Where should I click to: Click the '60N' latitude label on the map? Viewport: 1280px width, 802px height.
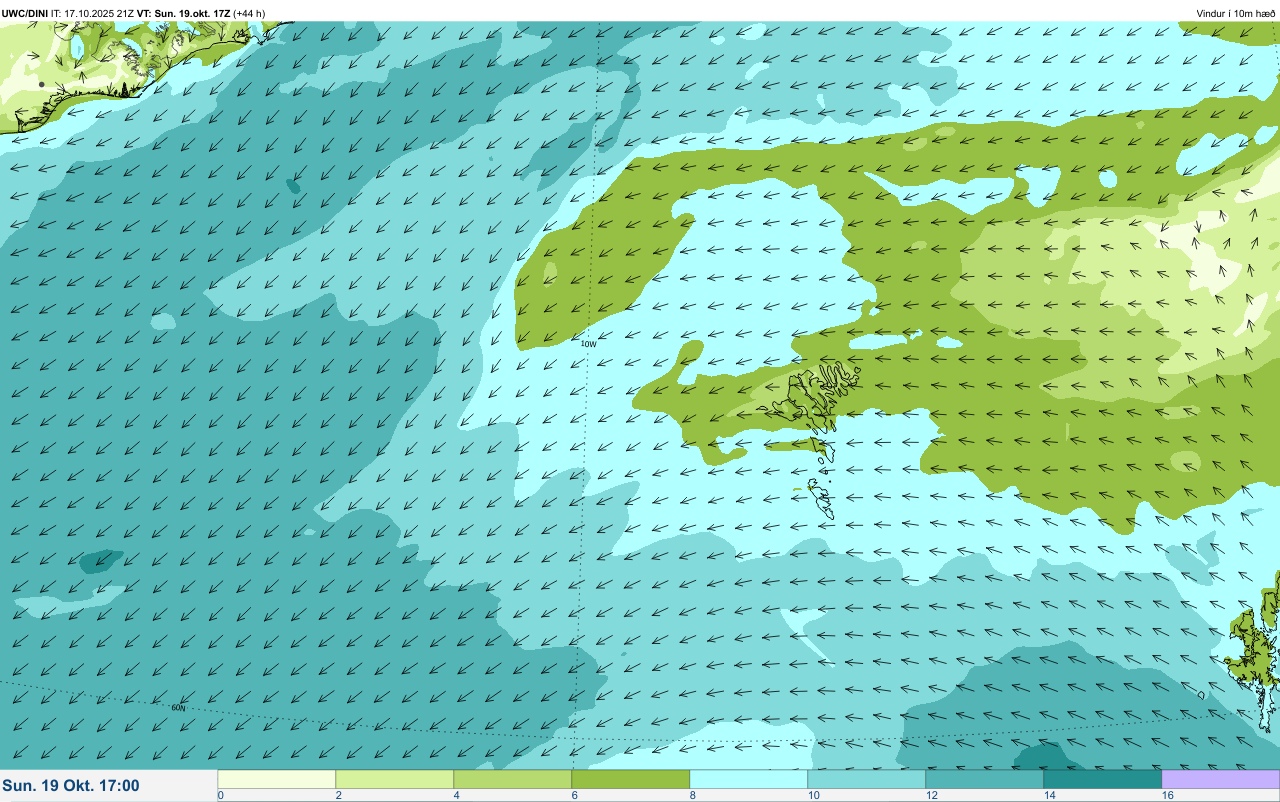tap(178, 708)
